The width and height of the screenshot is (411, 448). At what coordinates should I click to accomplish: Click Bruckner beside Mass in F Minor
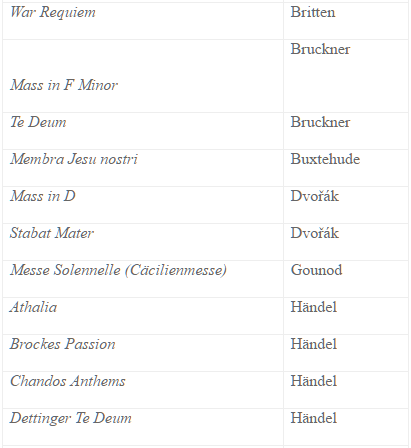pyautogui.click(x=320, y=49)
